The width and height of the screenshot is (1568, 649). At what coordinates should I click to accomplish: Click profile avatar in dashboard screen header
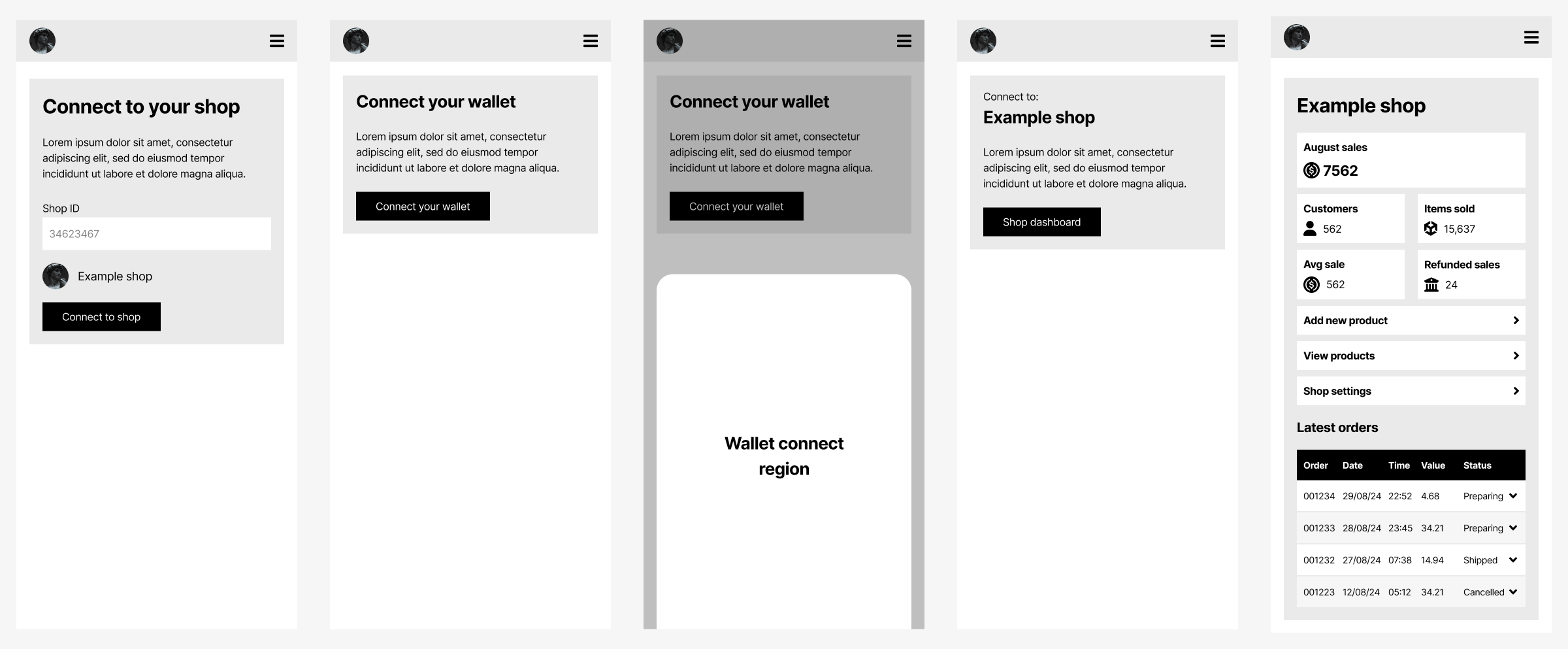[1297, 37]
